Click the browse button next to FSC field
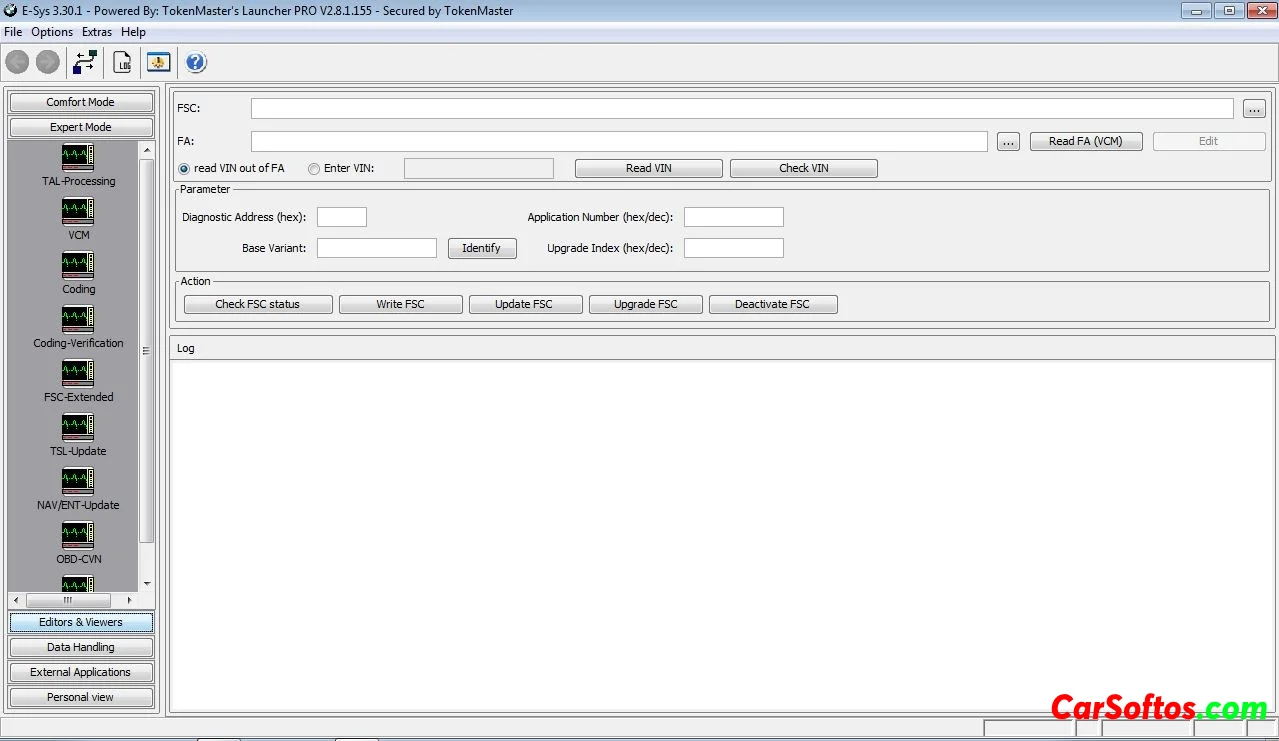The image size is (1279, 741). 1254,108
